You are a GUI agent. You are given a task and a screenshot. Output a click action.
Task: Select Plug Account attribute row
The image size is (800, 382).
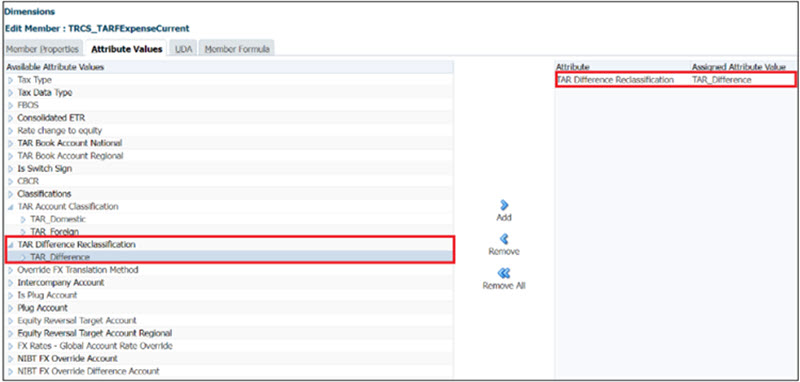point(229,308)
